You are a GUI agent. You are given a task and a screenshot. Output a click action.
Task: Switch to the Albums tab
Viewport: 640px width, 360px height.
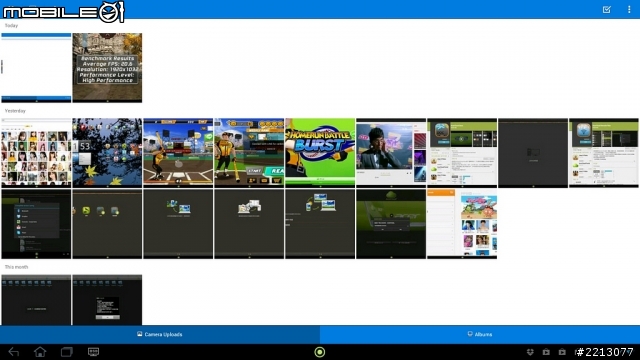point(480,334)
